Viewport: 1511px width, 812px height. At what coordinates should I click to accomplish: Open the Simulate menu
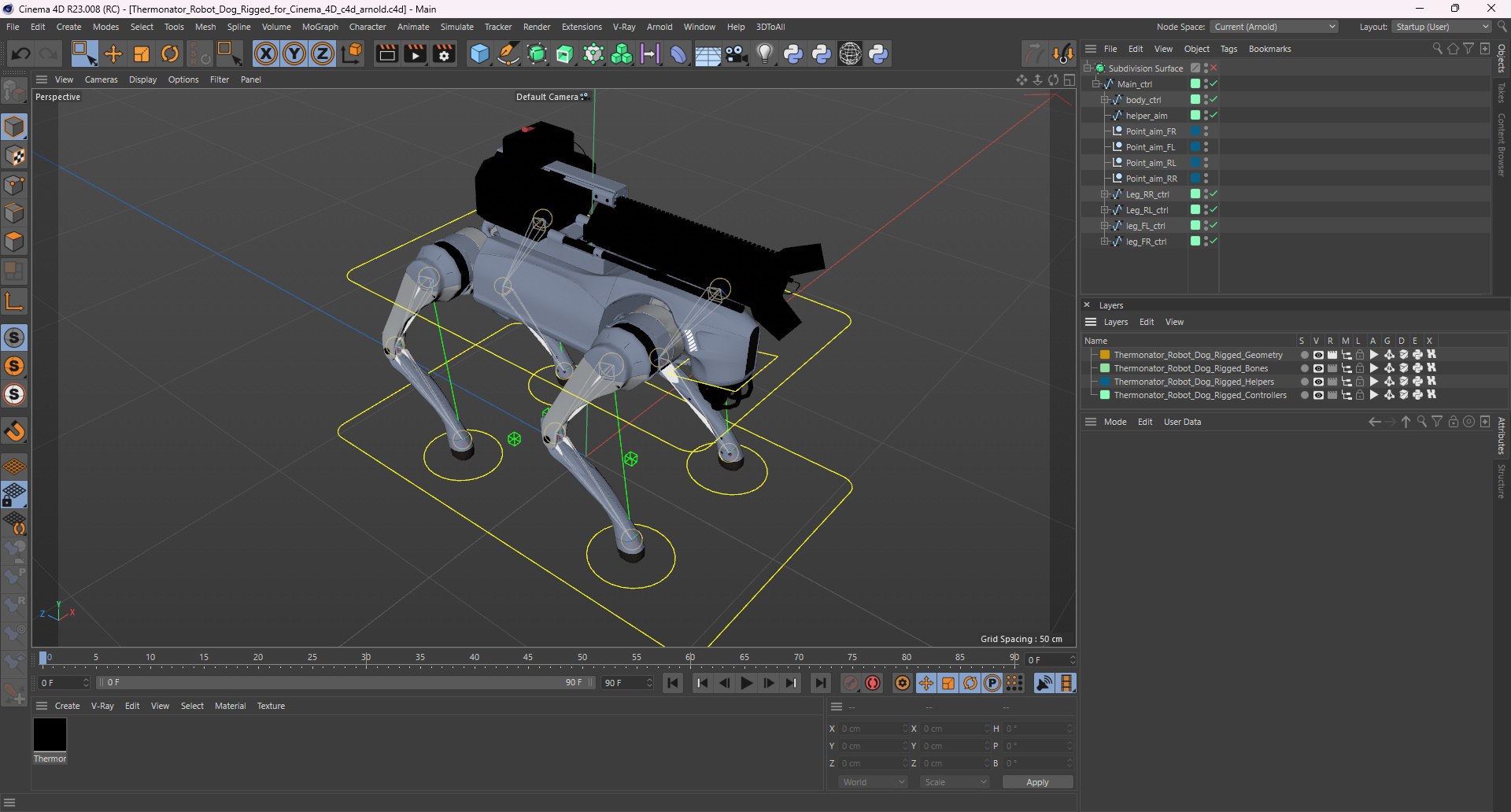click(x=456, y=27)
